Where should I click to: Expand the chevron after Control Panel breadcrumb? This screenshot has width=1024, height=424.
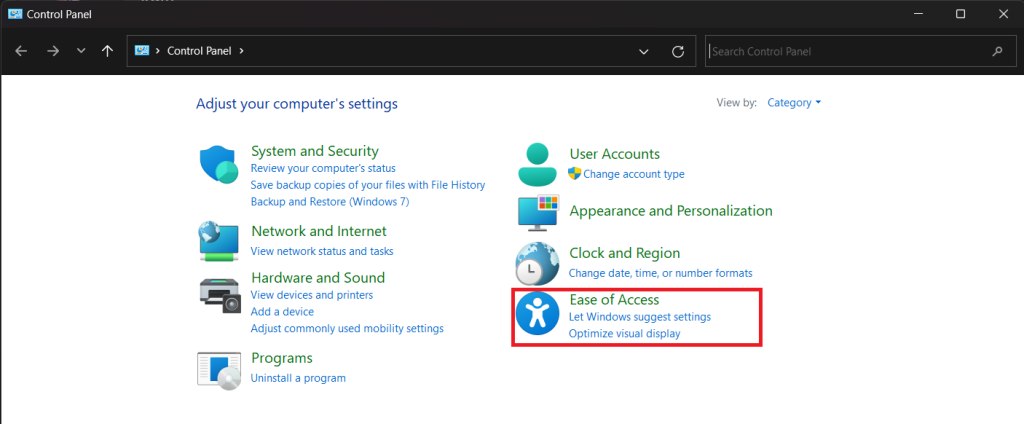pyautogui.click(x=241, y=51)
